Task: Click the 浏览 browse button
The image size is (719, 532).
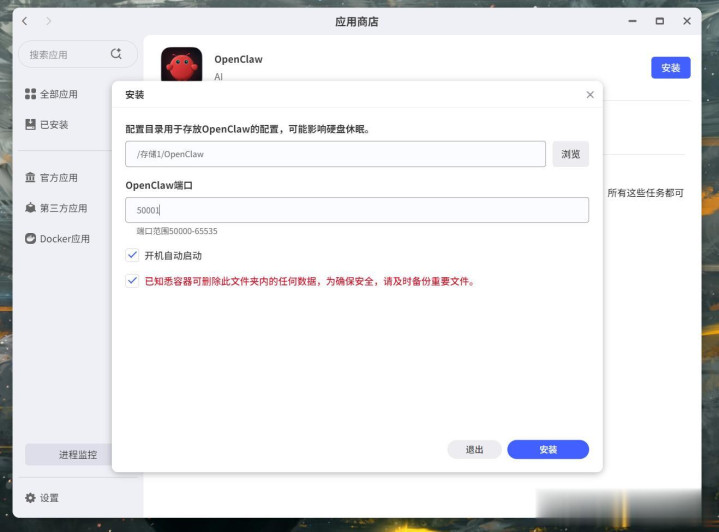Action: click(x=570, y=154)
